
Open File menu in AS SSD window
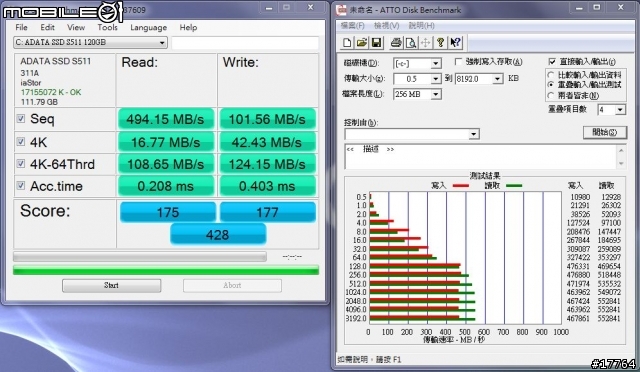coord(21,27)
